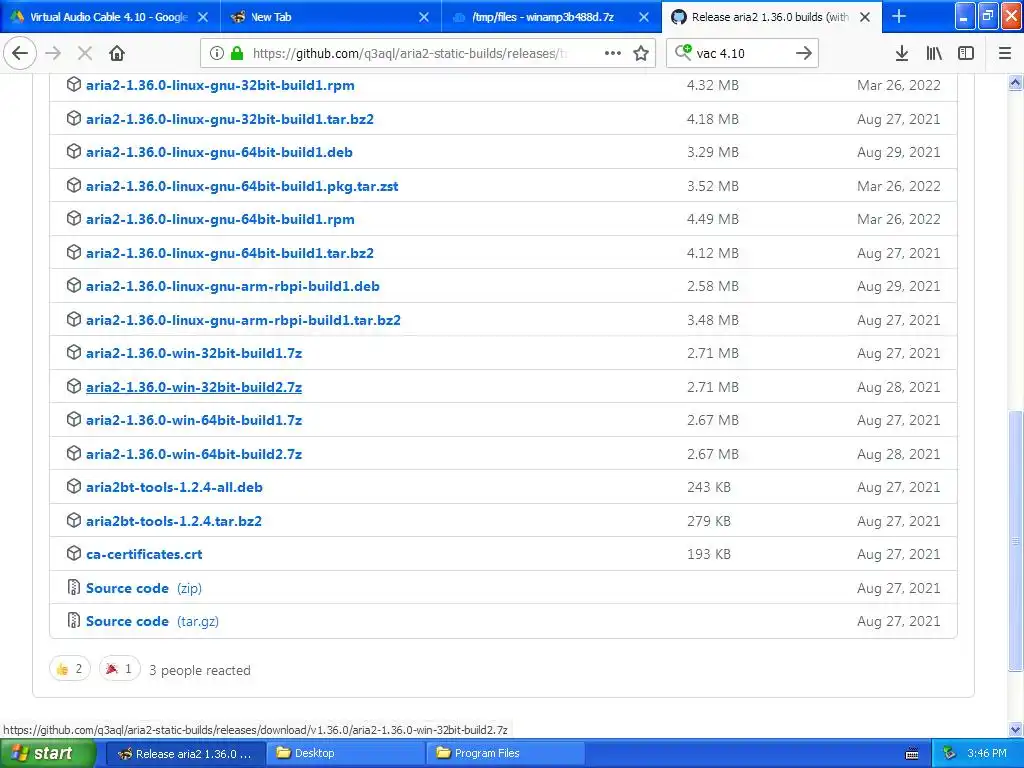Open the Firefox hamburger menu
The image size is (1024, 768).
tap(1005, 53)
